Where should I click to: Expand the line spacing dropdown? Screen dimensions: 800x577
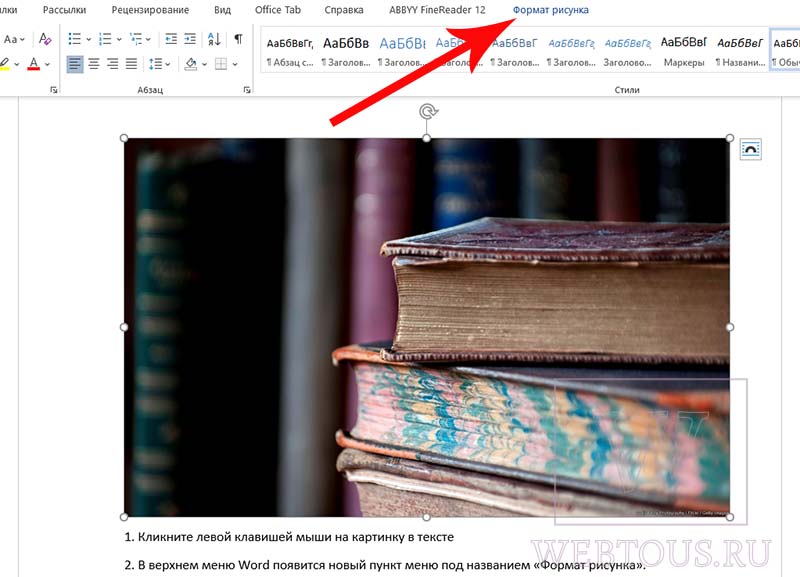pyautogui.click(x=168, y=64)
